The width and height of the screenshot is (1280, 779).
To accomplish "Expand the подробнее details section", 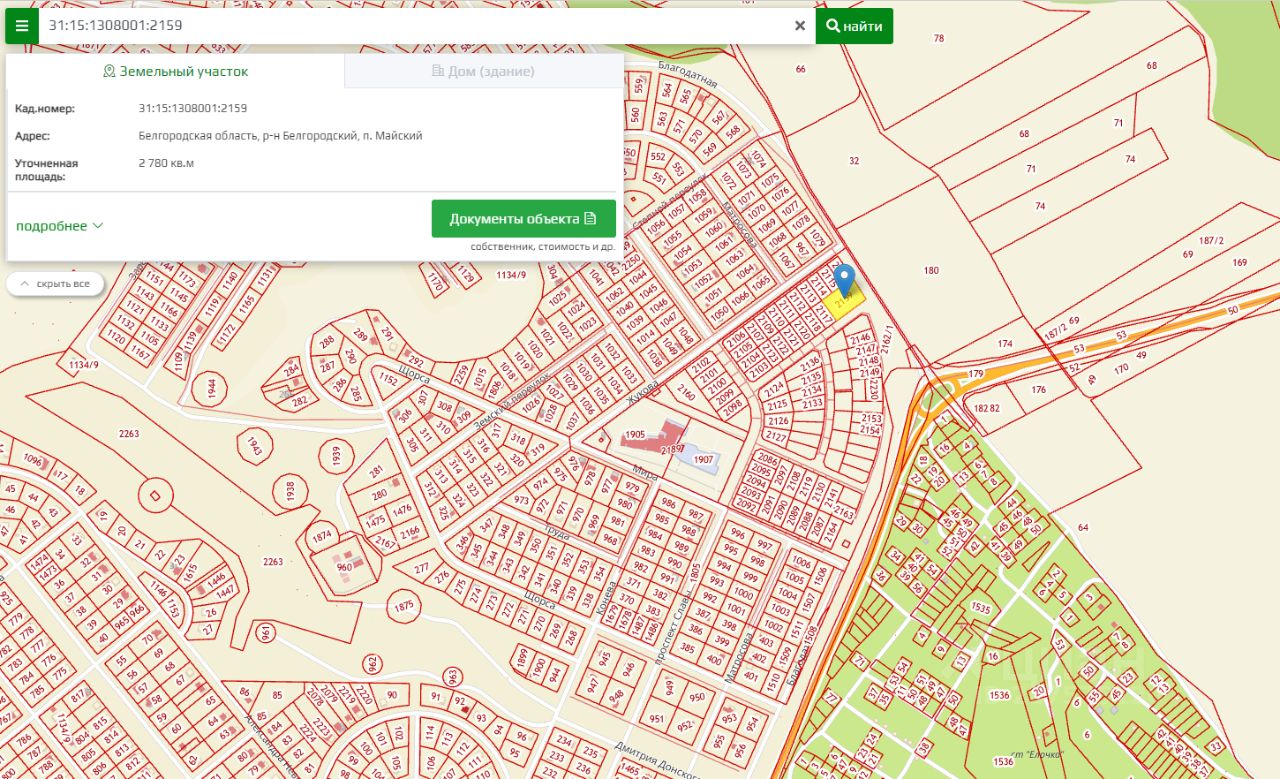I will 59,226.
